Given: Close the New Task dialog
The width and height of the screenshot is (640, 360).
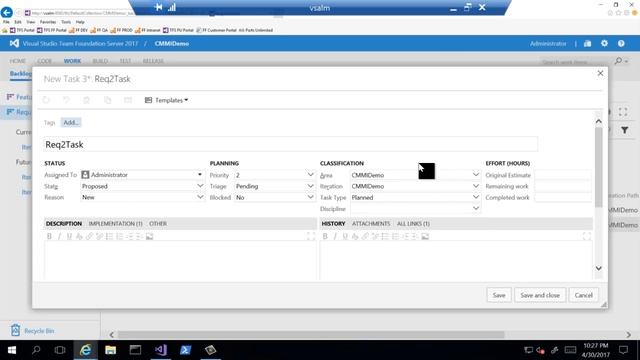Looking at the screenshot, I should 600,73.
